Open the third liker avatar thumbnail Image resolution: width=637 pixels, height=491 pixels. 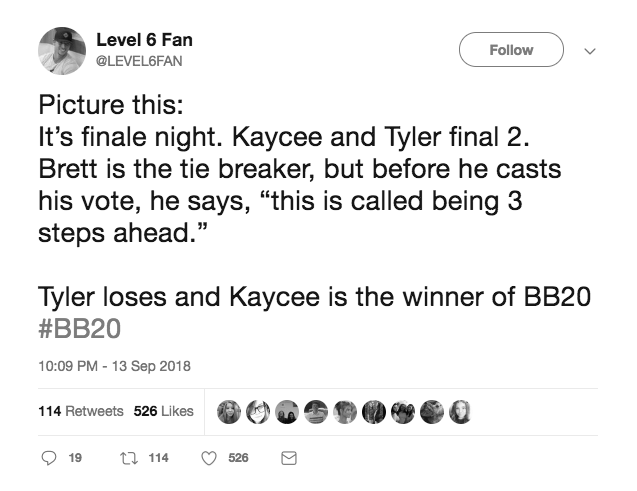tap(287, 412)
